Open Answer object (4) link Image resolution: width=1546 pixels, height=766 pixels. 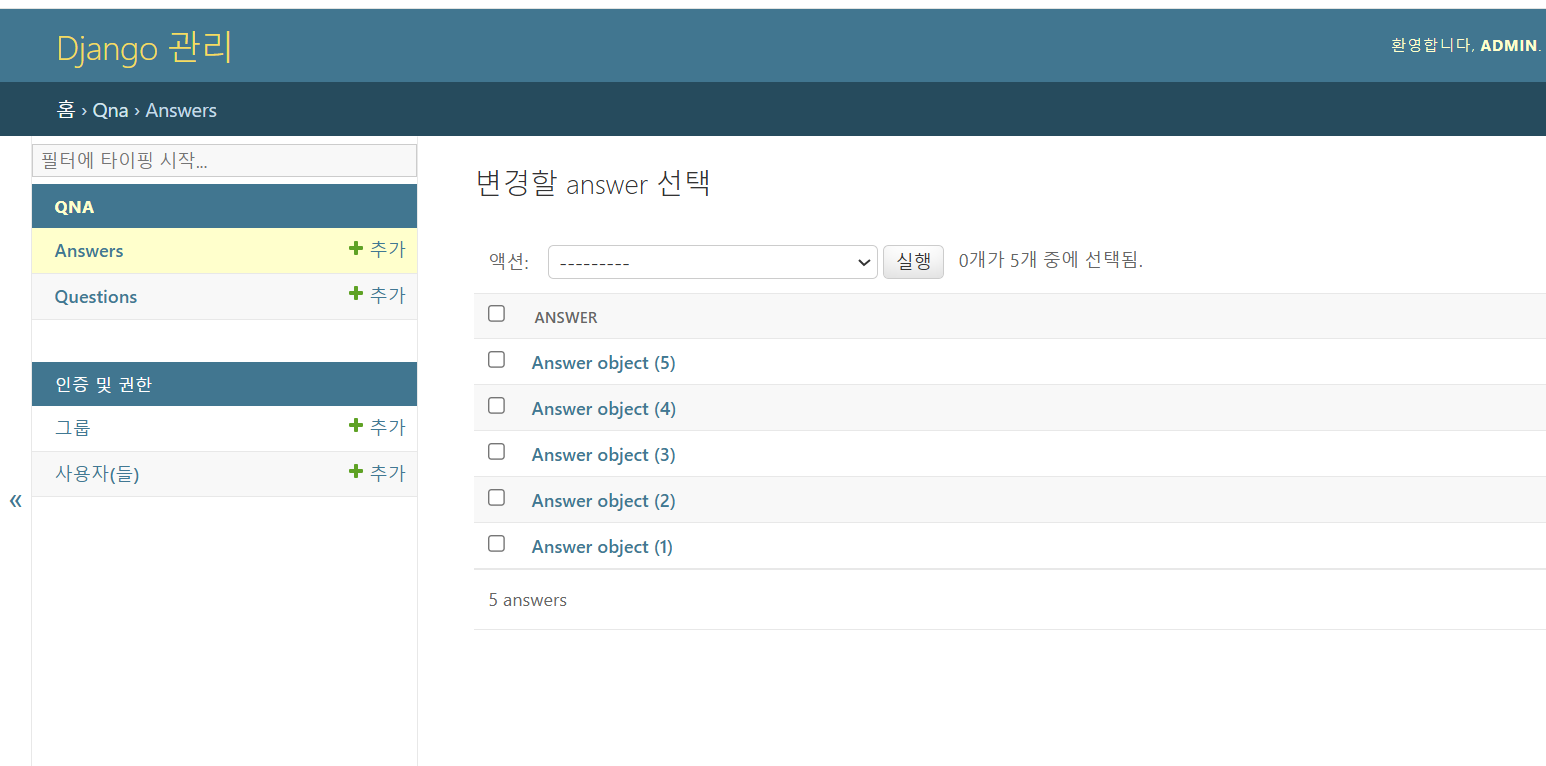[603, 409]
